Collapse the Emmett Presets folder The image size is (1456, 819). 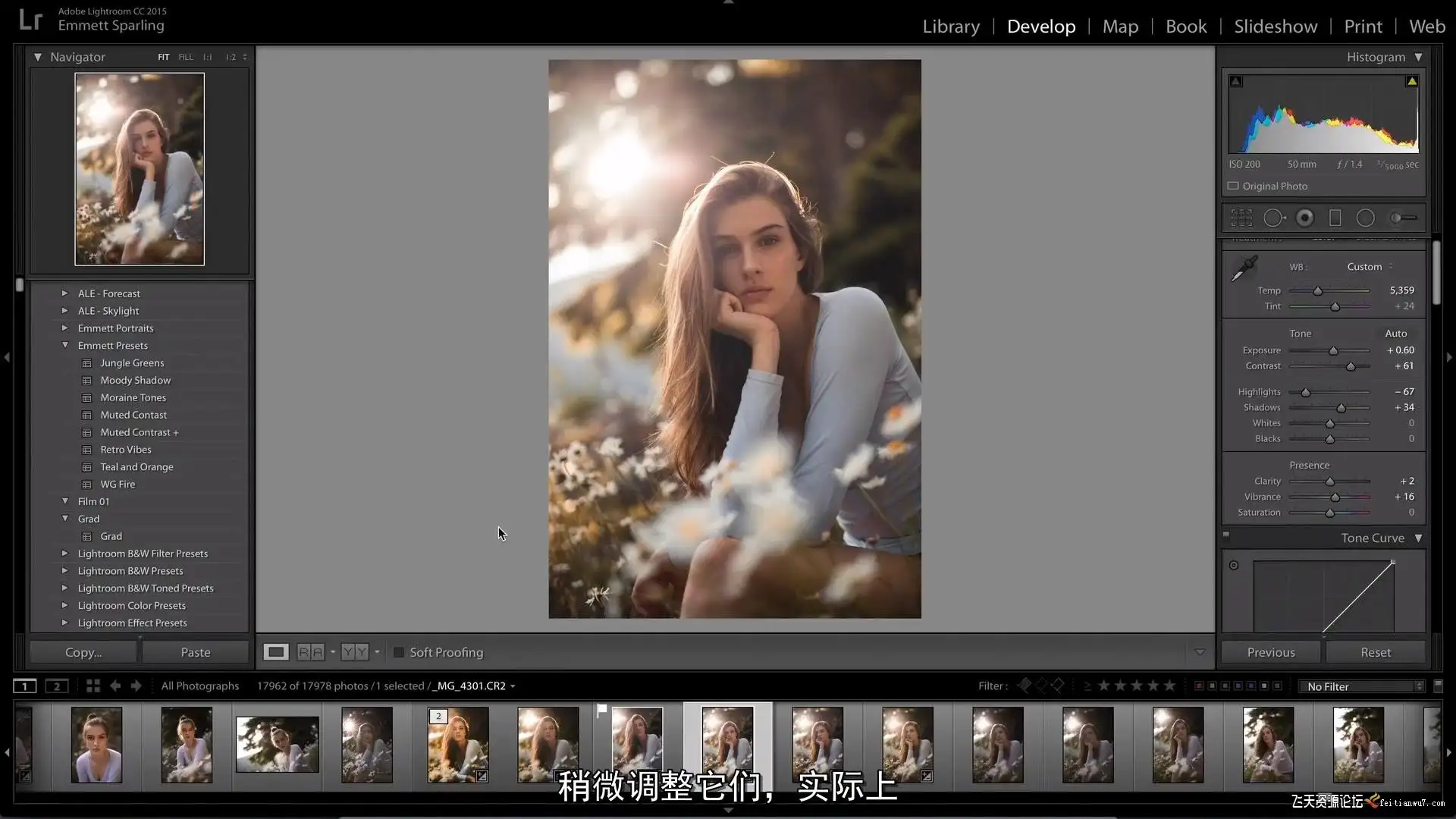point(64,345)
